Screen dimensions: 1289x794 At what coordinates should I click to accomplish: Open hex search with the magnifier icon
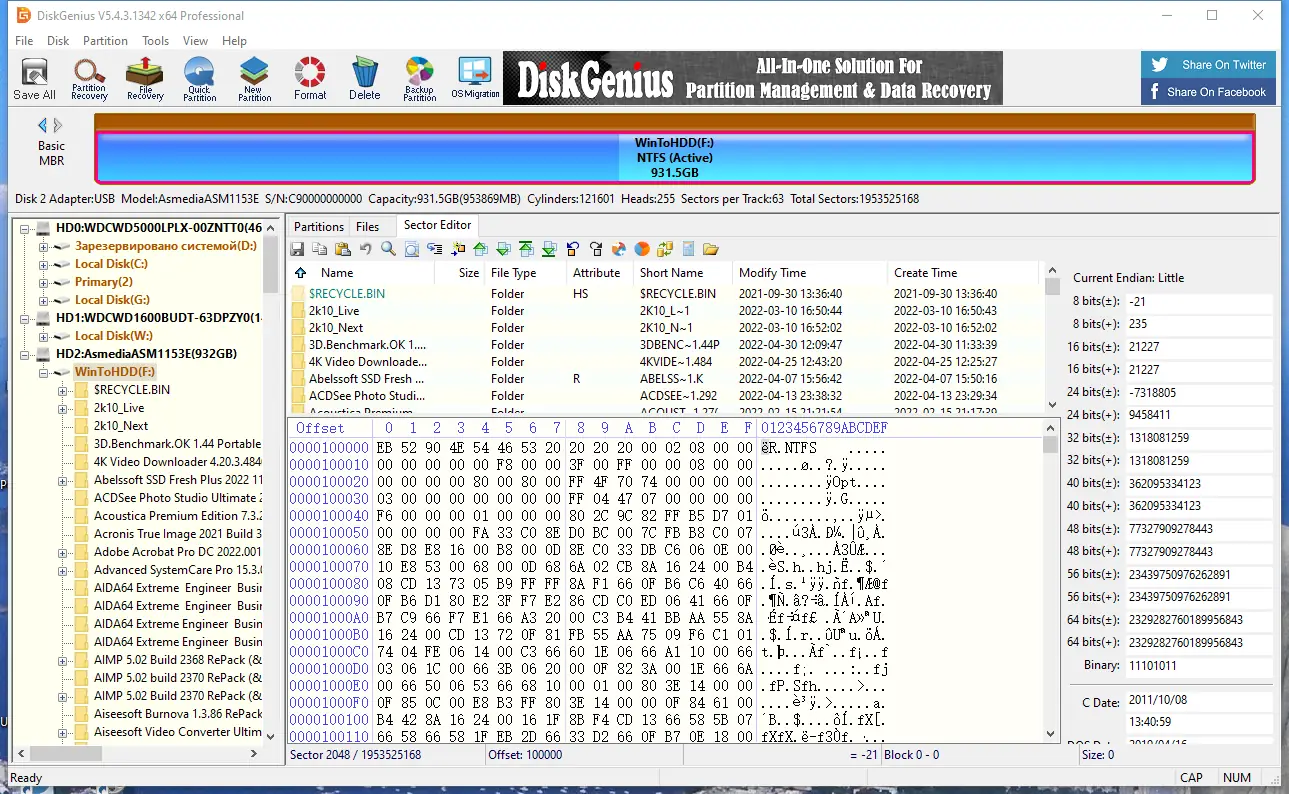[388, 248]
